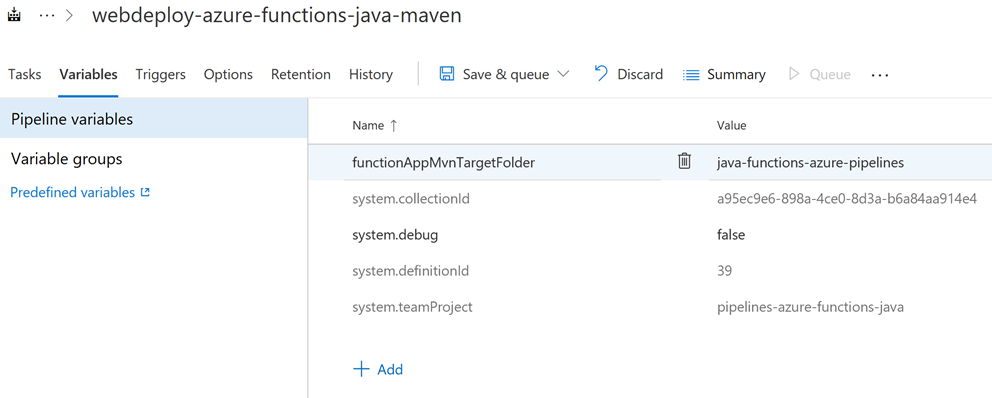992x398 pixels.
Task: Open the Retention tab
Action: (x=301, y=75)
